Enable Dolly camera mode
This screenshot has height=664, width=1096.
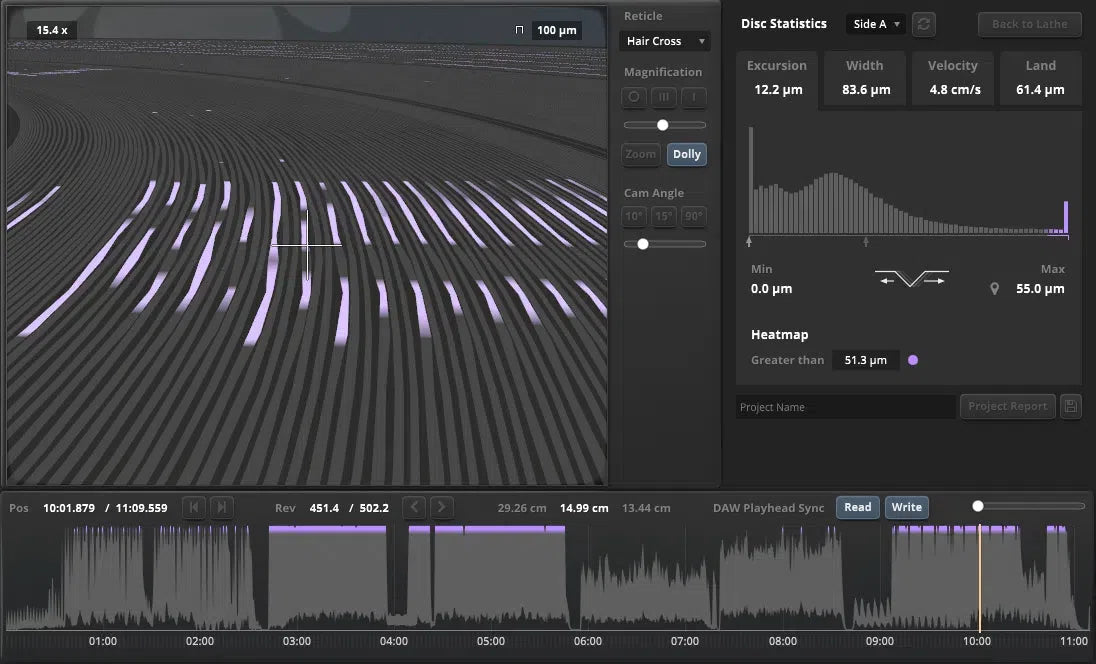pyautogui.click(x=687, y=154)
